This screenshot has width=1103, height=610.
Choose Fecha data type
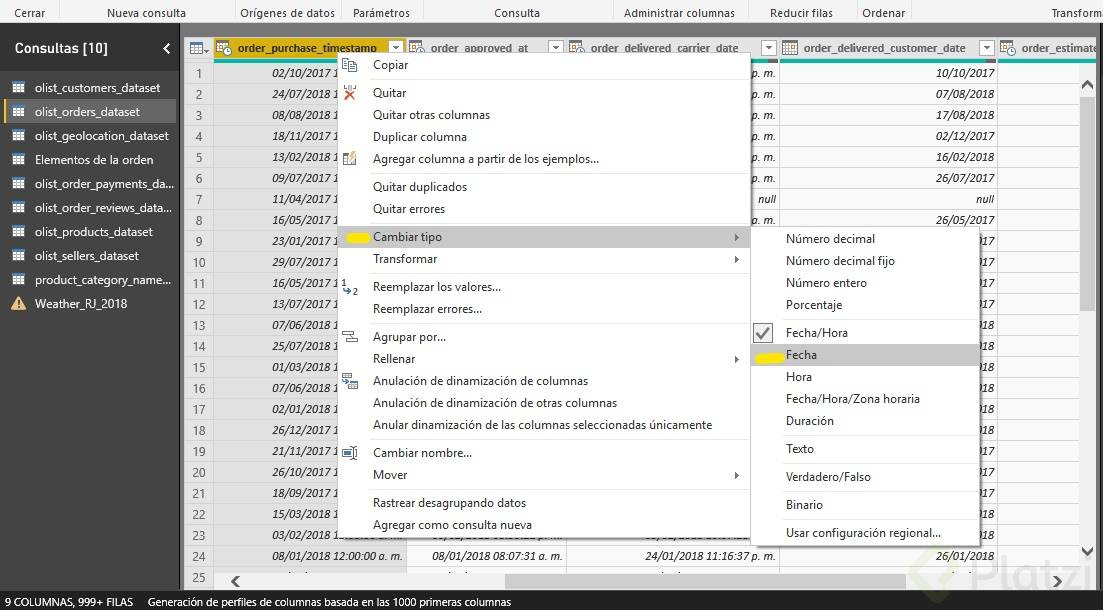(x=865, y=355)
